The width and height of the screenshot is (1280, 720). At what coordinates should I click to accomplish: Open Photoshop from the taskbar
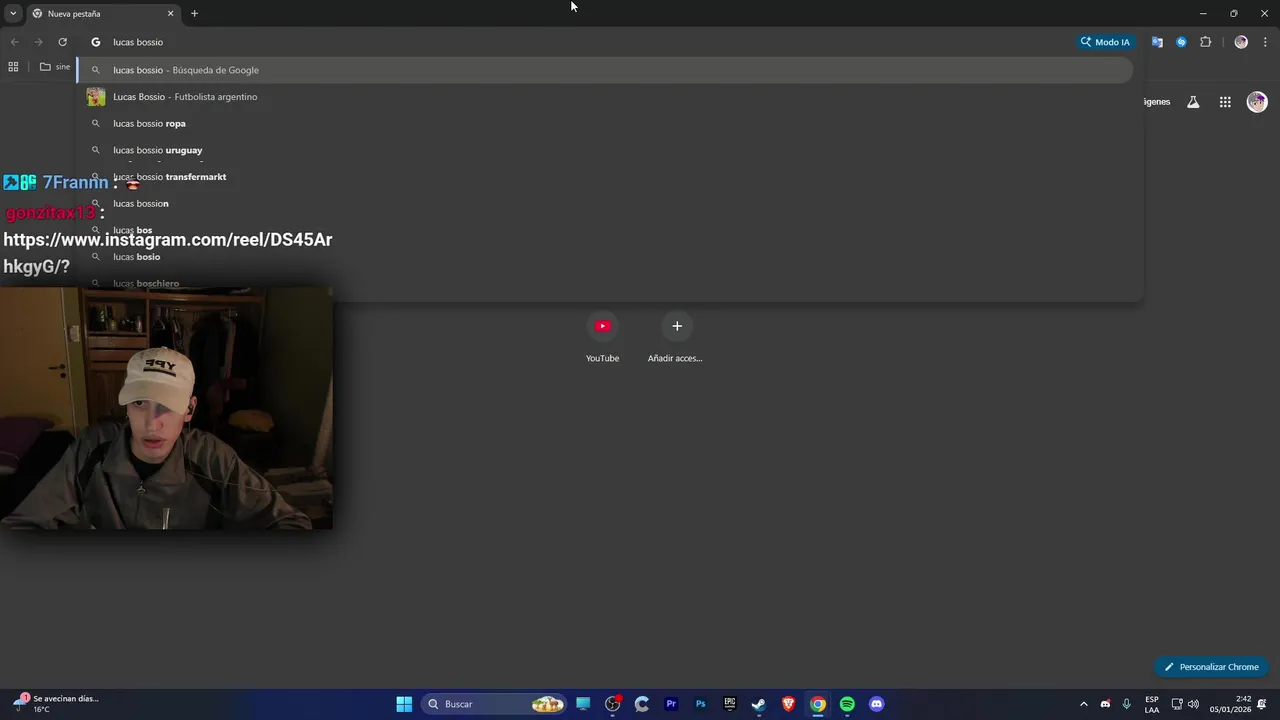(x=700, y=704)
